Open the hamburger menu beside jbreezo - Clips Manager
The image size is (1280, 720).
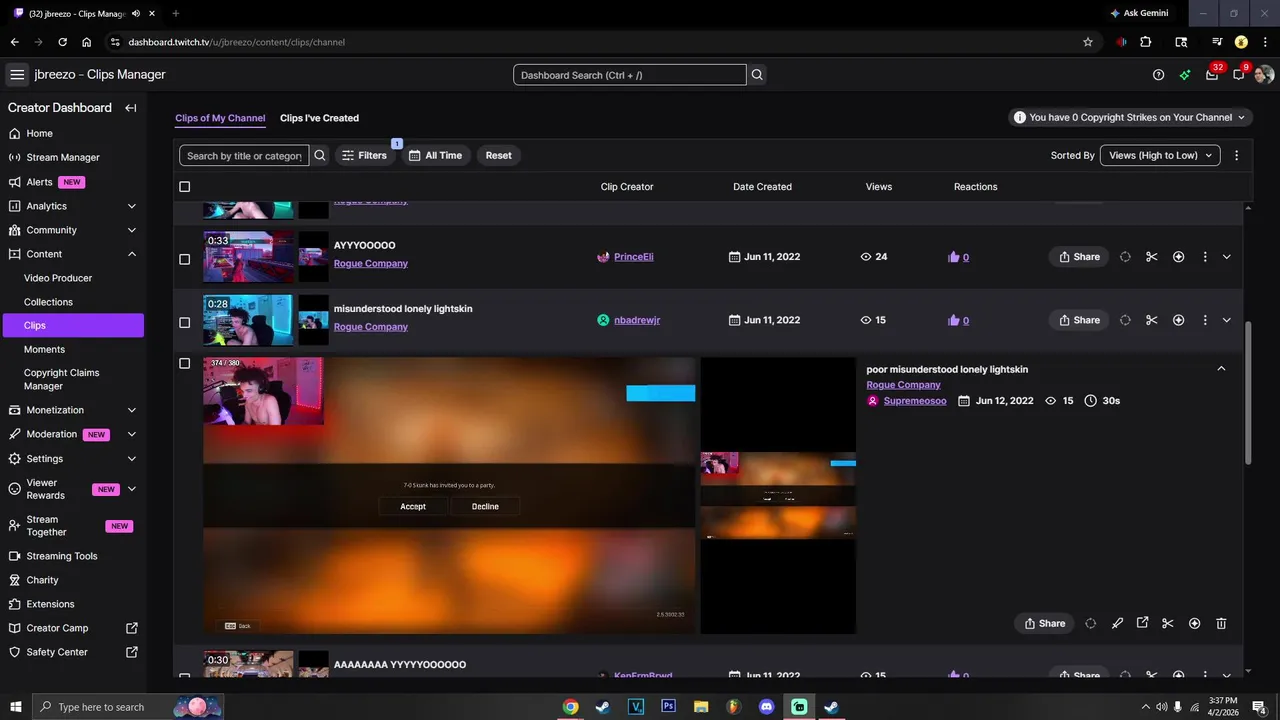pos(17,75)
